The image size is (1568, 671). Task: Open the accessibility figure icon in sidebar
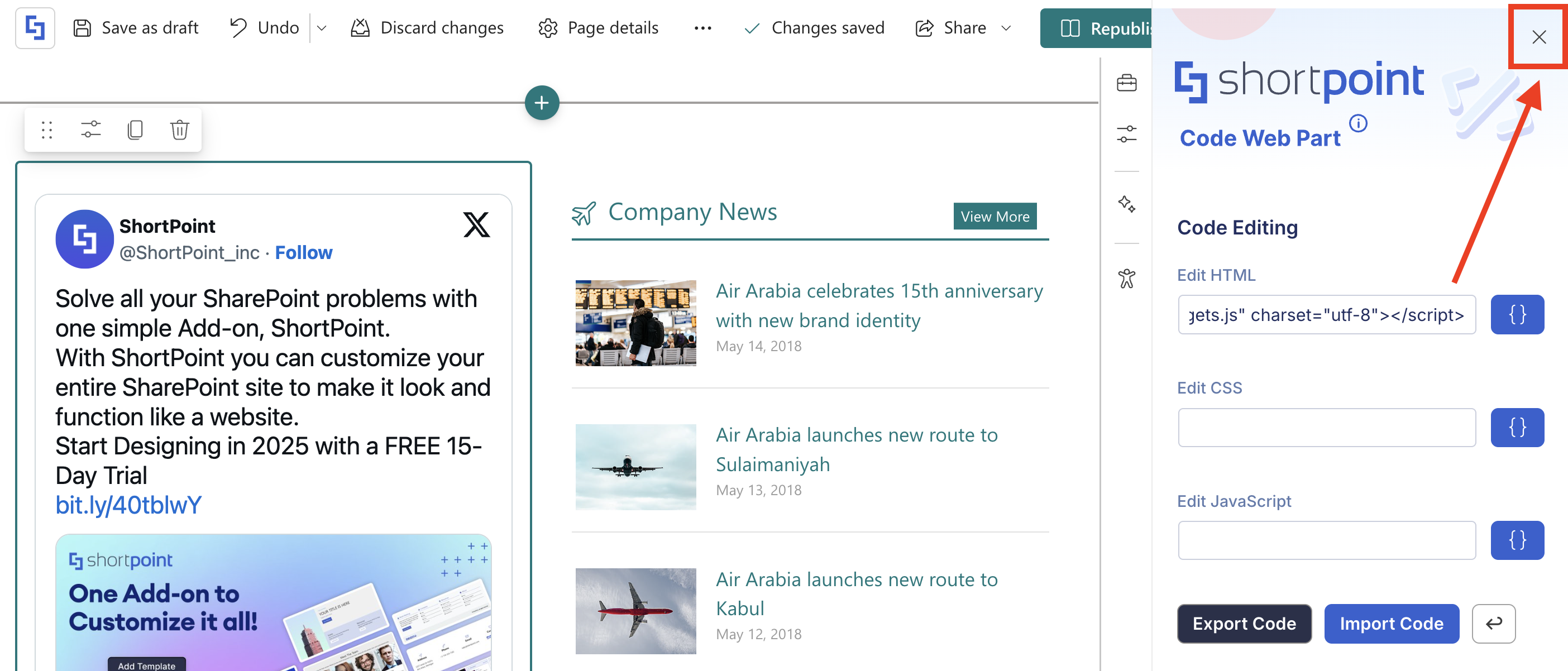(1126, 279)
